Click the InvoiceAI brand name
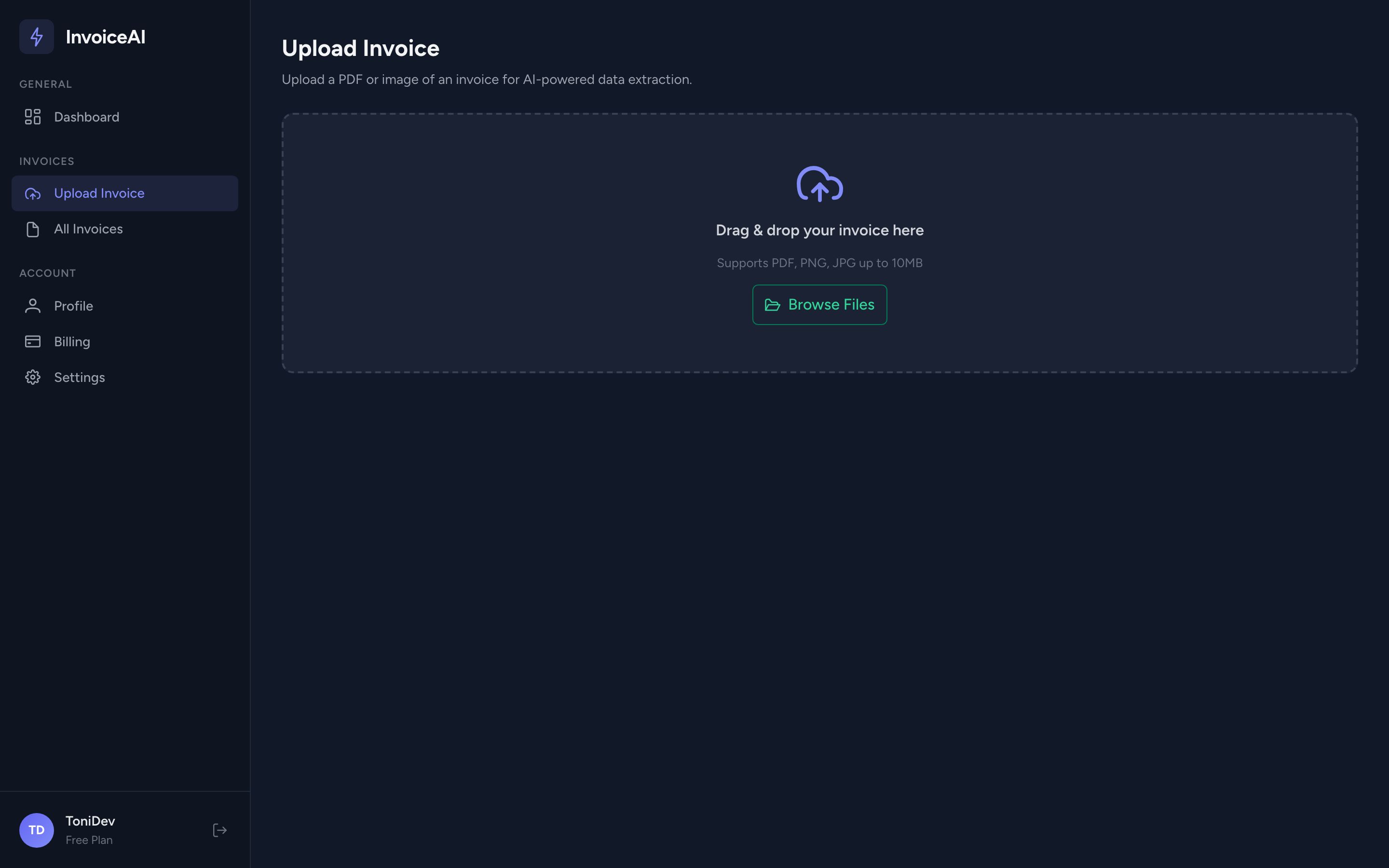Screen dimensions: 1389x868 106,37
